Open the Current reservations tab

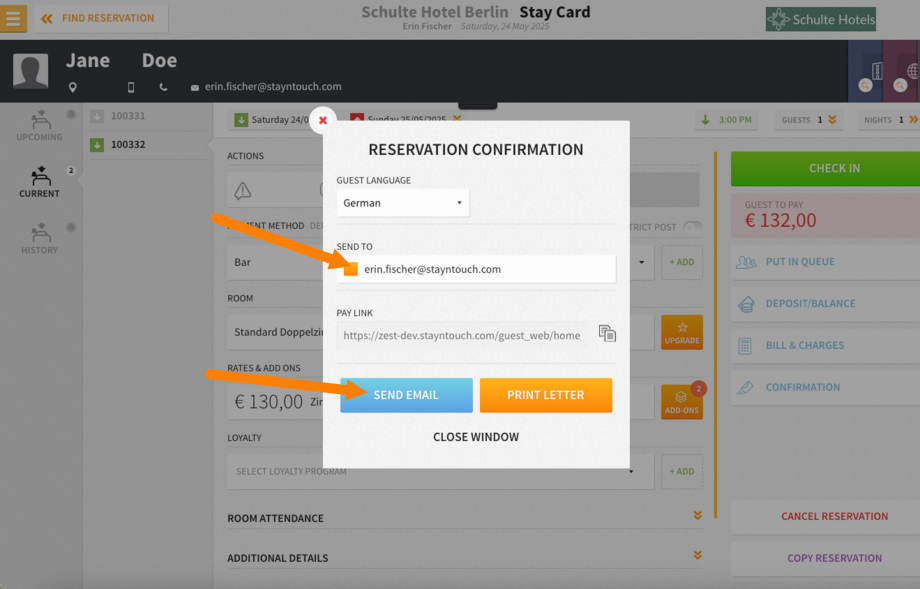tap(39, 182)
